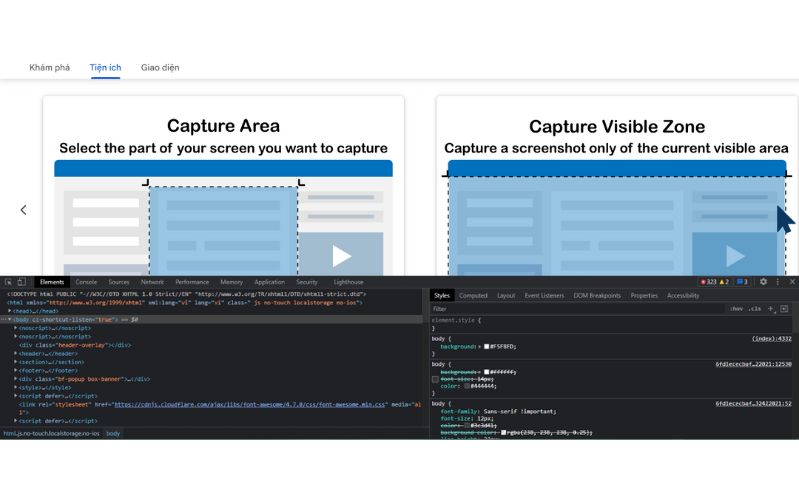This screenshot has height=500, width=799.
Task: Toggle .cls element classes panel
Action: [x=755, y=309]
